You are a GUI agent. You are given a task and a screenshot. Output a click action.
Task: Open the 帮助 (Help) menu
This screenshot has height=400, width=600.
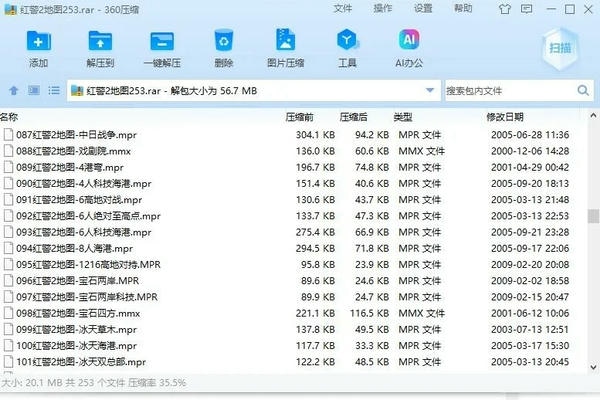click(x=463, y=8)
